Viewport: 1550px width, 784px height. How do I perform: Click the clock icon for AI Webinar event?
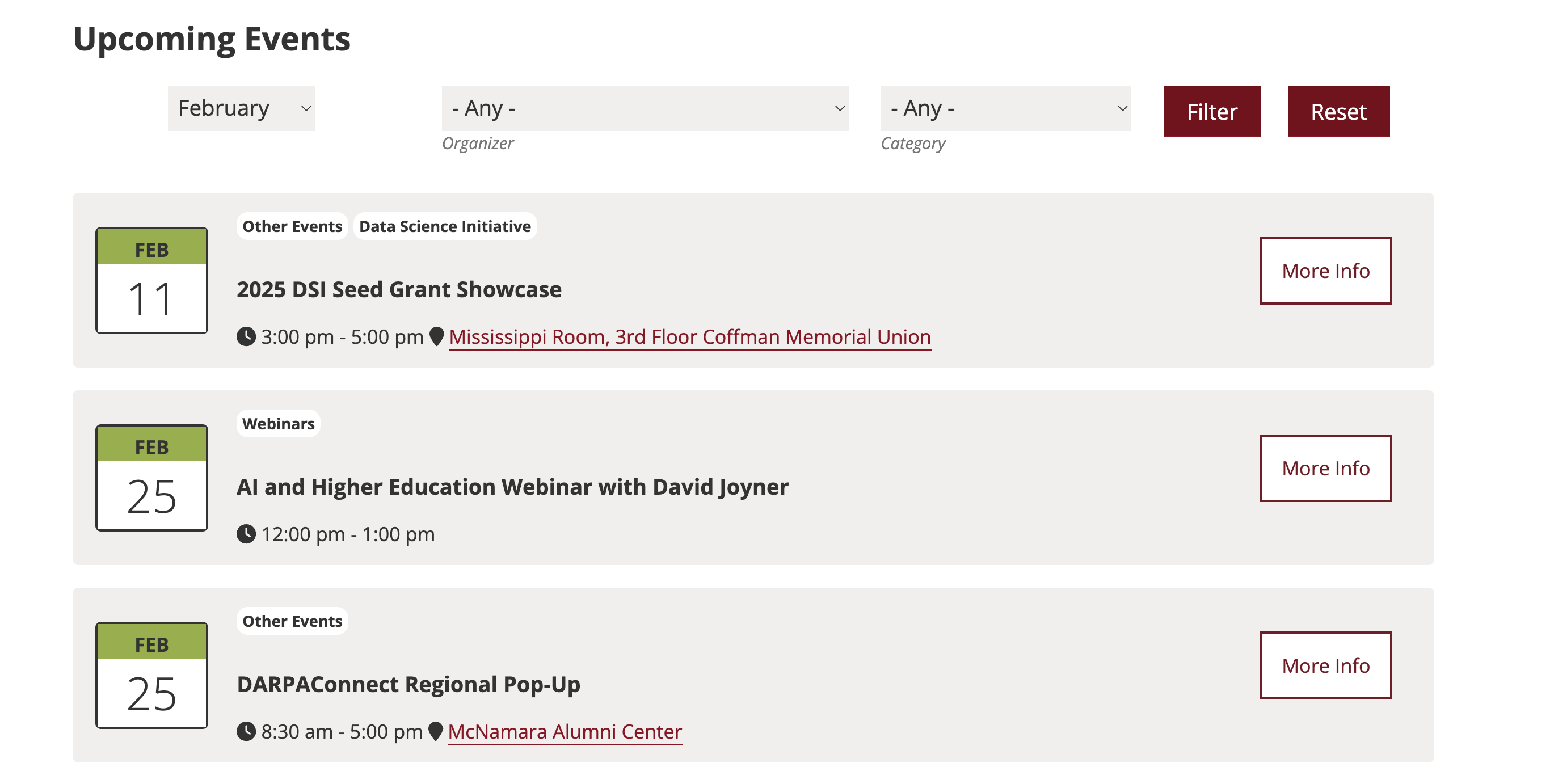coord(246,534)
